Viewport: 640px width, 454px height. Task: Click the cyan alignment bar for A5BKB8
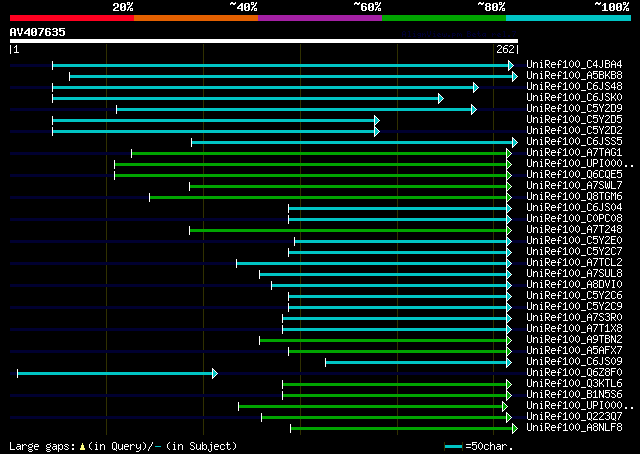pyautogui.click(x=293, y=76)
